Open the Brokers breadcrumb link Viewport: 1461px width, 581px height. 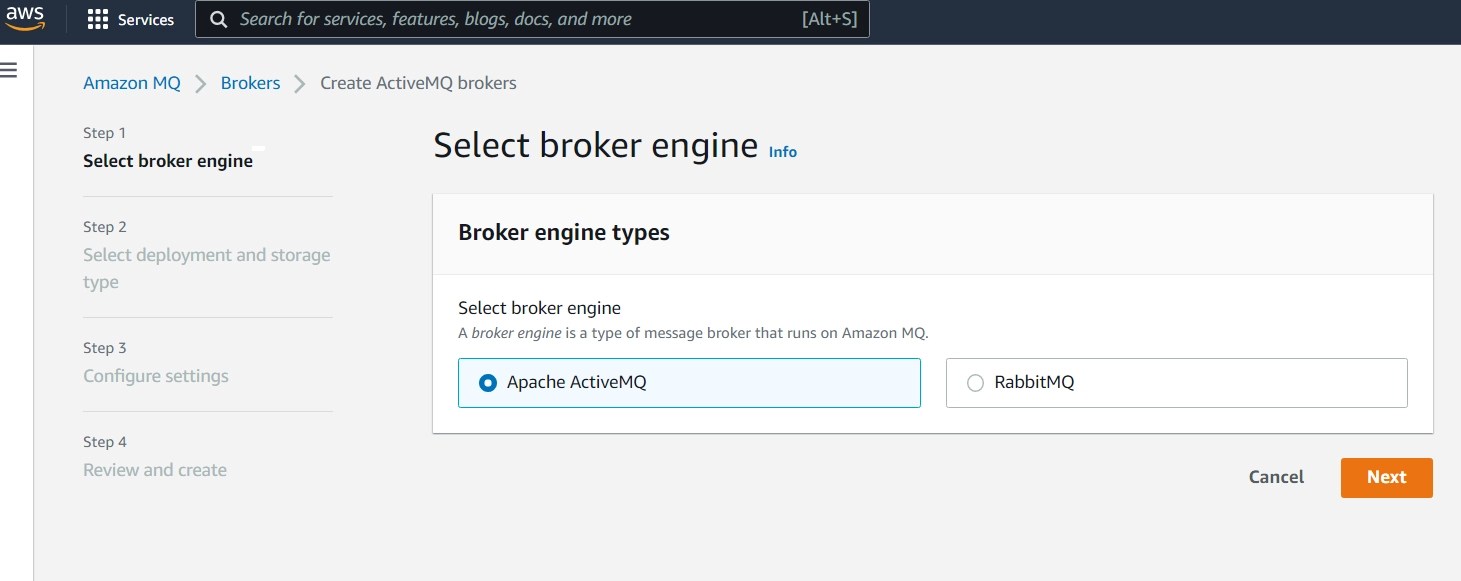click(x=250, y=82)
